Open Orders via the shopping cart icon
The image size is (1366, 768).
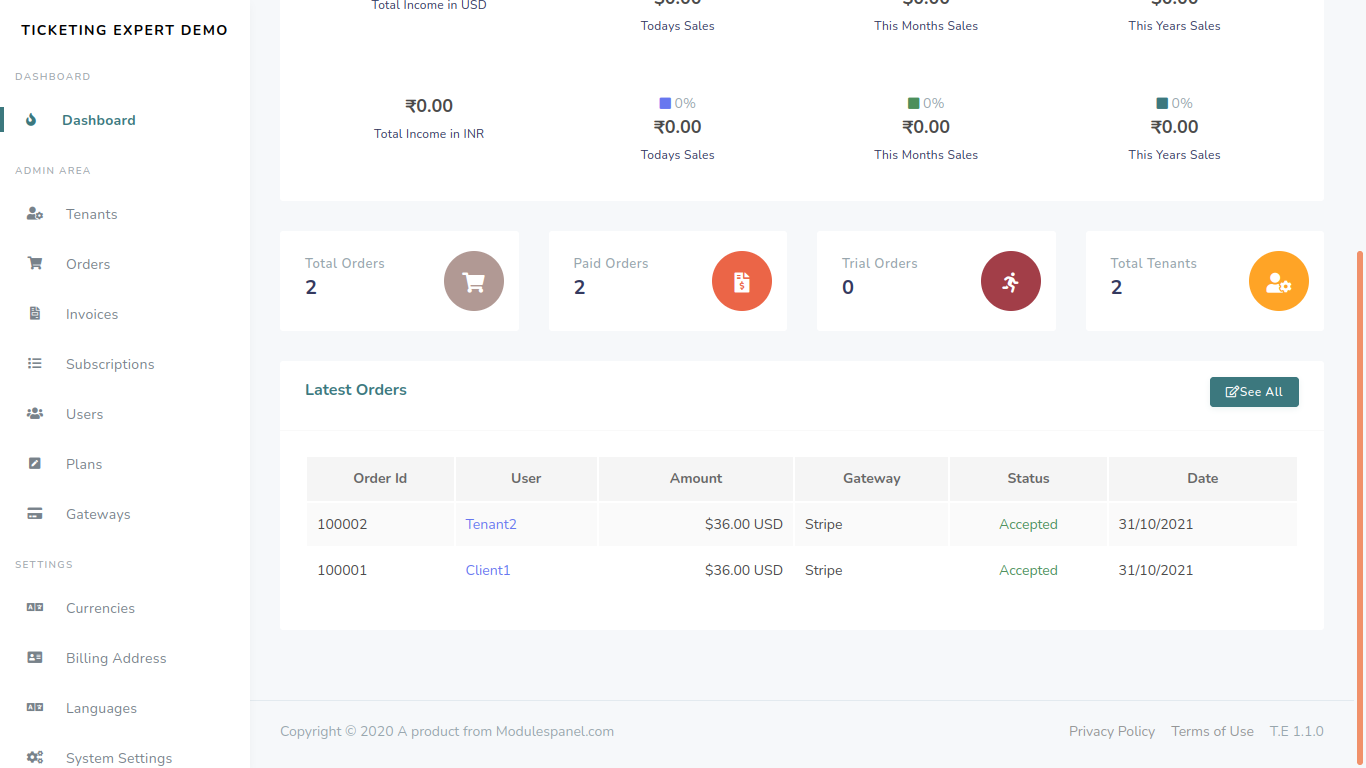point(34,263)
